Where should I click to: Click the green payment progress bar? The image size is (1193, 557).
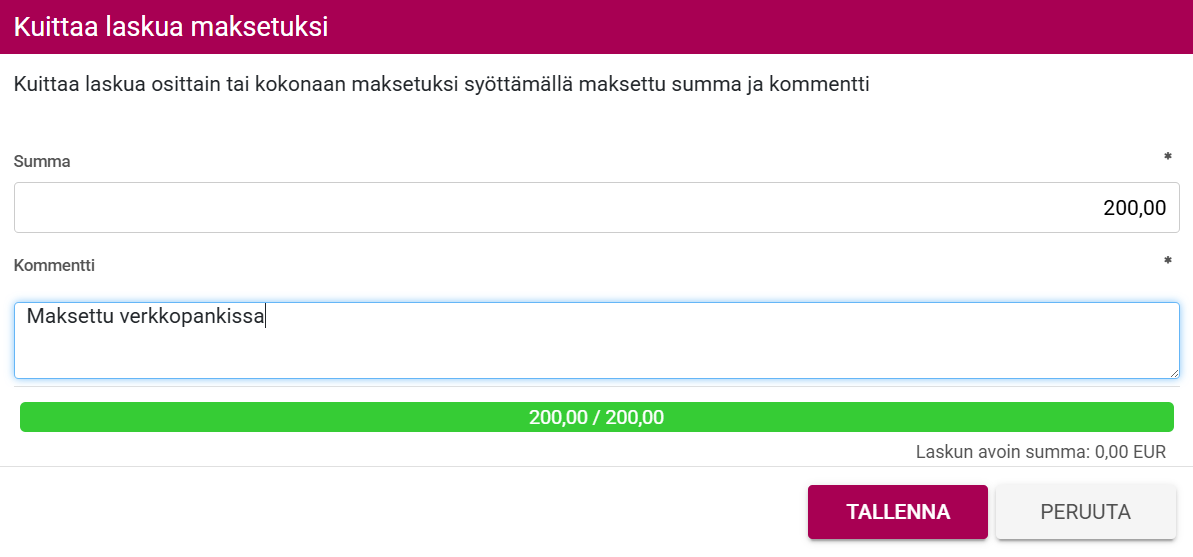[x=300, y=417]
